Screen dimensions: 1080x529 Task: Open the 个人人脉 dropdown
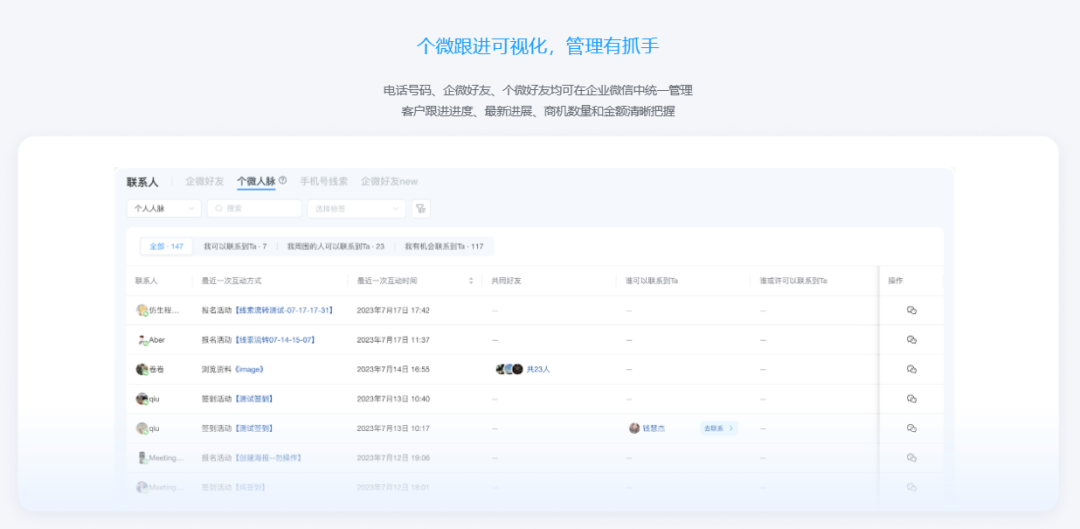[x=164, y=209]
